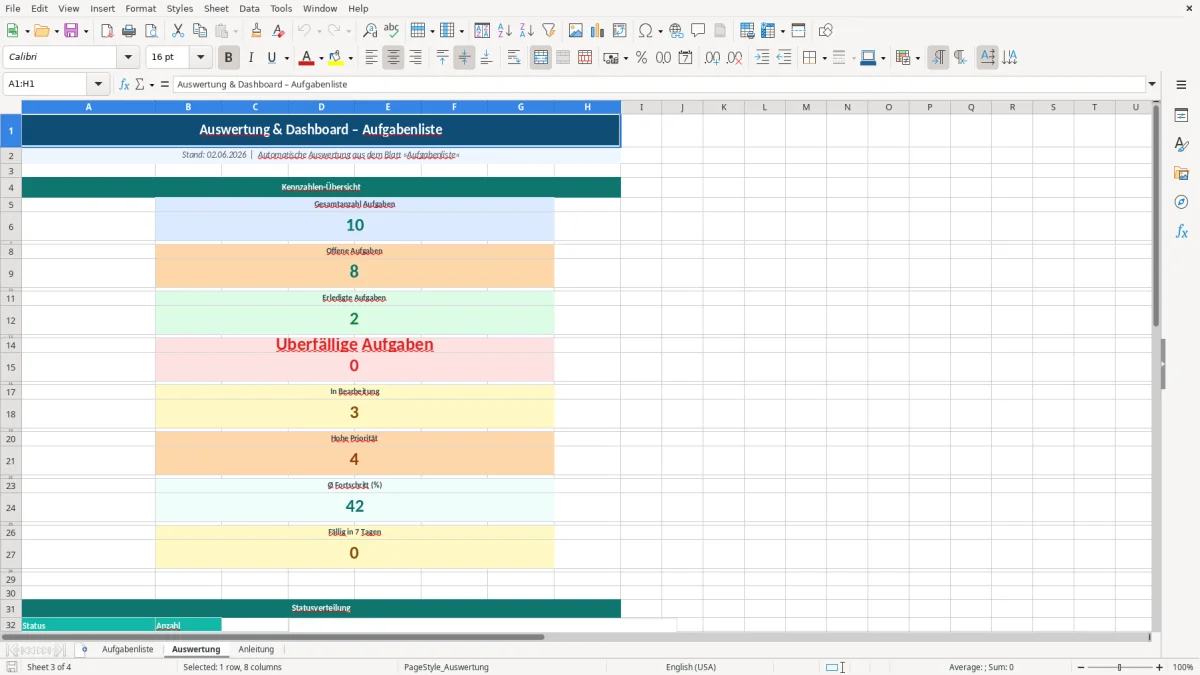Toggle Wrap Text button

(x=514, y=58)
